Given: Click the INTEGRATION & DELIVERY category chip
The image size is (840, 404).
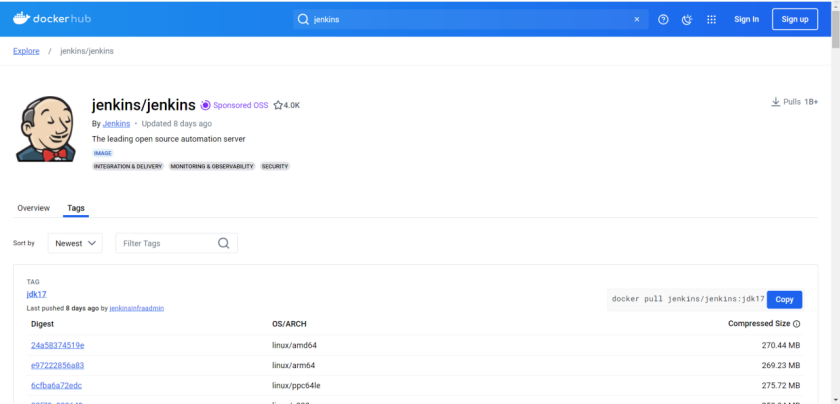Looking at the screenshot, I should [128, 167].
